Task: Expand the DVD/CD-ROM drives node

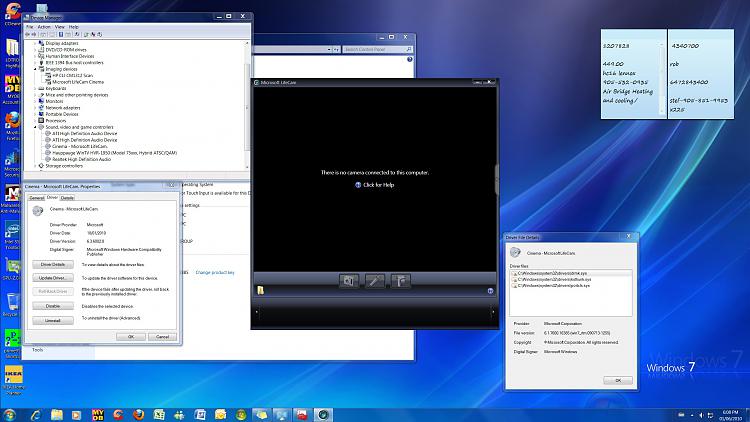Action: click(35, 50)
